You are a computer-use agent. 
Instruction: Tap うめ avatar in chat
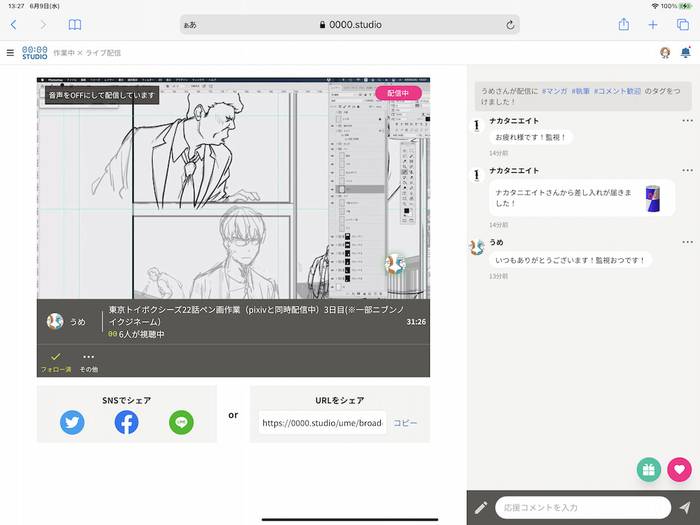pyautogui.click(x=477, y=247)
